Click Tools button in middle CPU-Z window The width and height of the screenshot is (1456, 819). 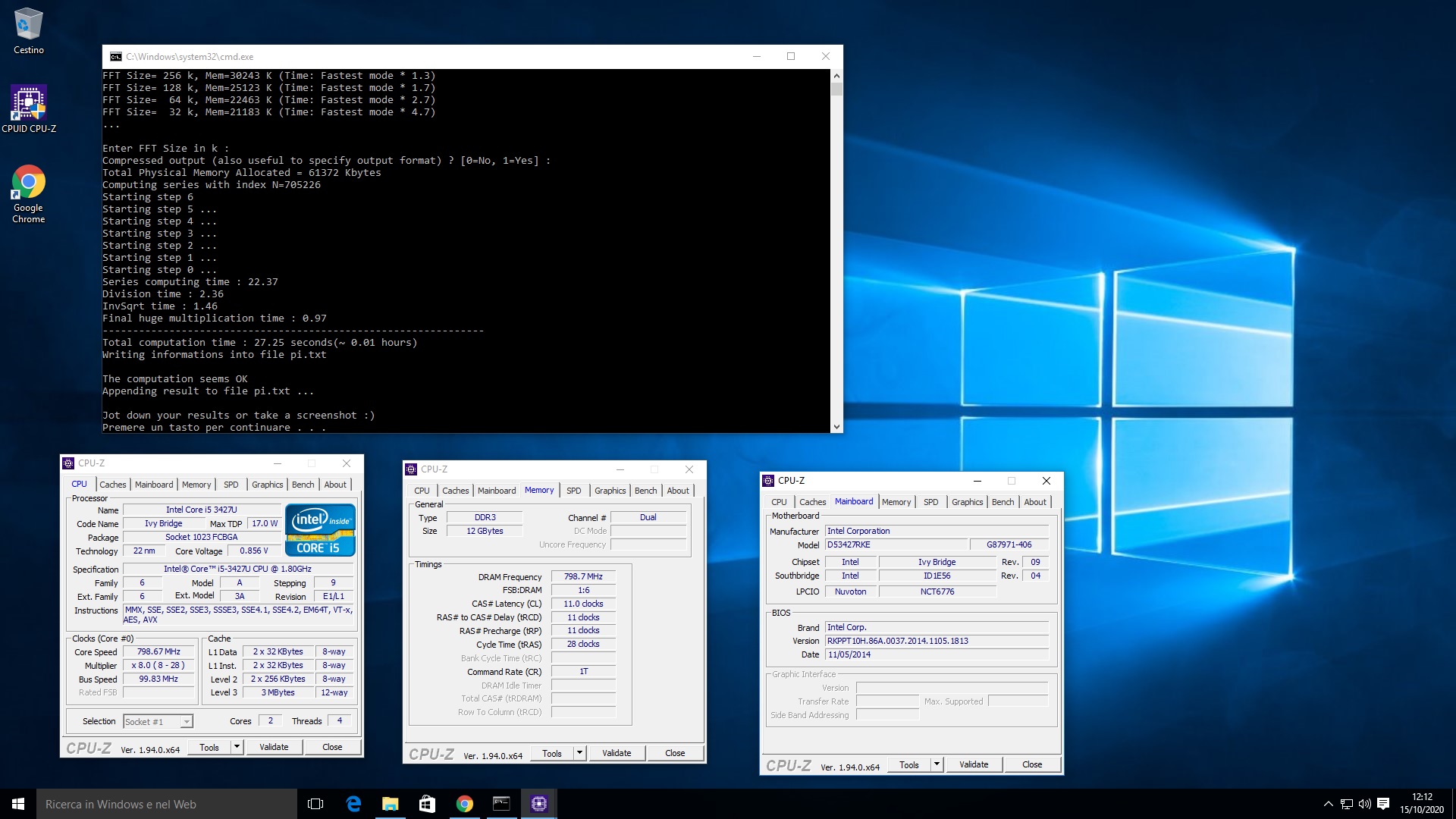coord(552,753)
